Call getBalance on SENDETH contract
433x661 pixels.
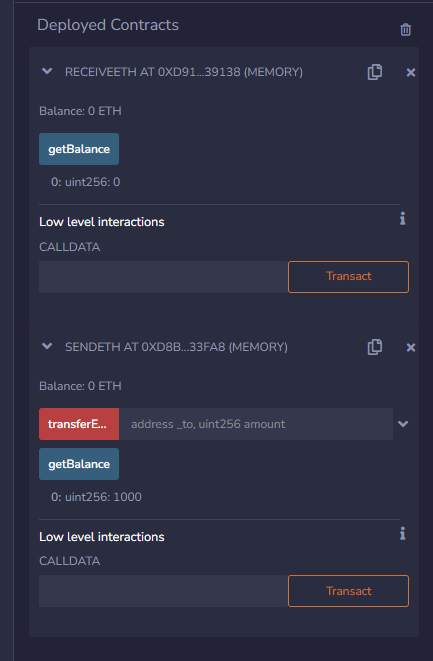tap(79, 464)
